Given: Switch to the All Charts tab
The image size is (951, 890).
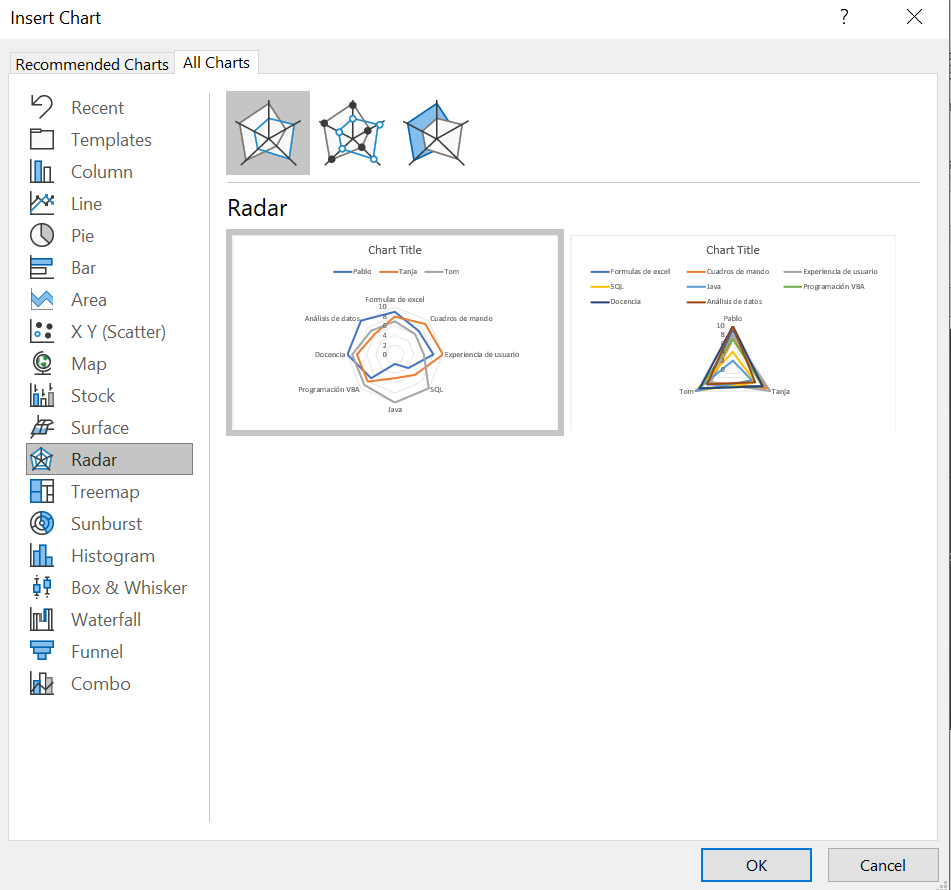Looking at the screenshot, I should point(217,62).
